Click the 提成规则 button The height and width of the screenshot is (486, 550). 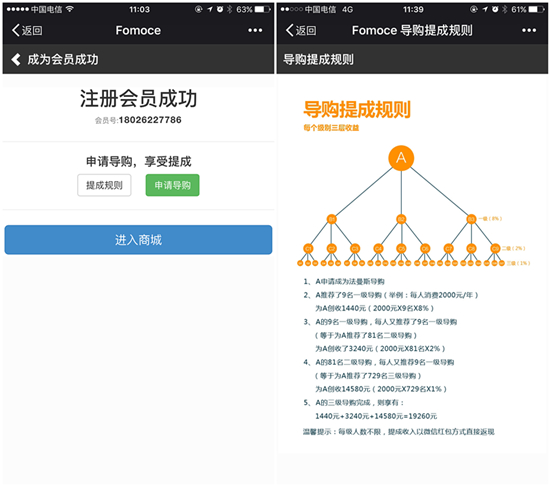104,185
